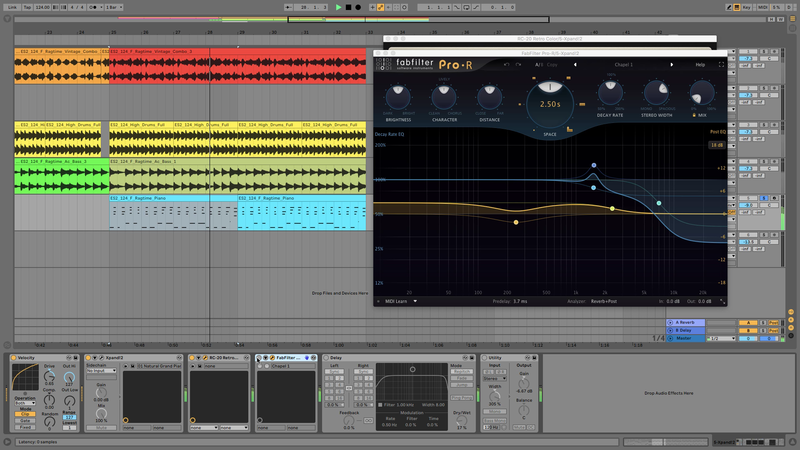Open Xpand!2 Sidechain No Input dropdown

pos(101,370)
